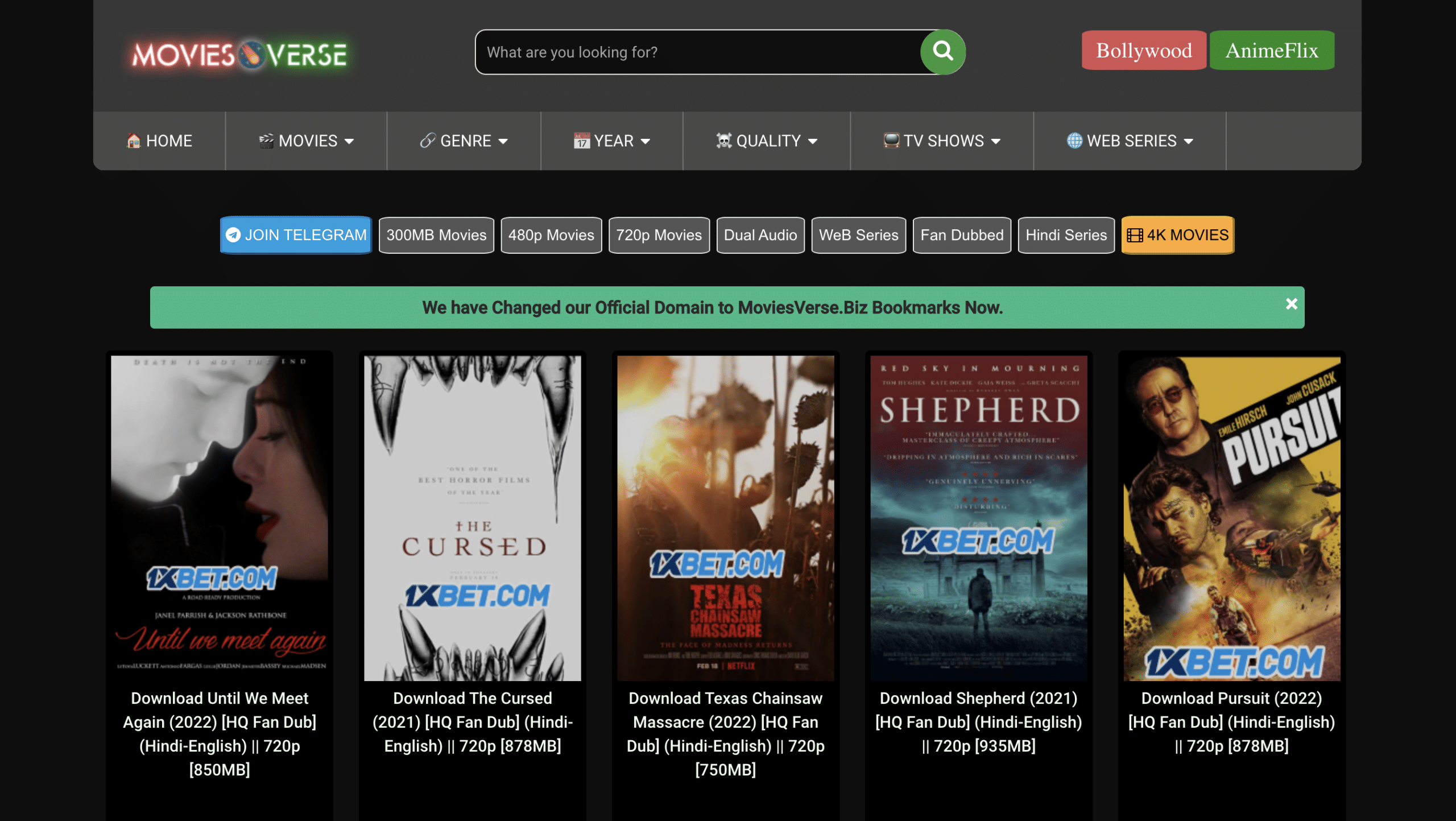Click the Telegram icon on Join Telegram
The image size is (1456, 821).
pyautogui.click(x=233, y=235)
